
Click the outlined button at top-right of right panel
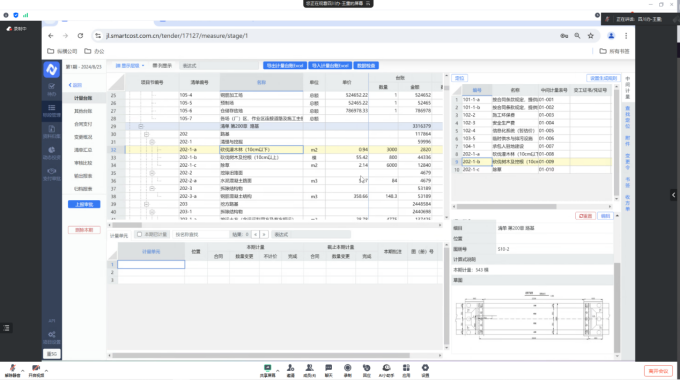[603, 78]
